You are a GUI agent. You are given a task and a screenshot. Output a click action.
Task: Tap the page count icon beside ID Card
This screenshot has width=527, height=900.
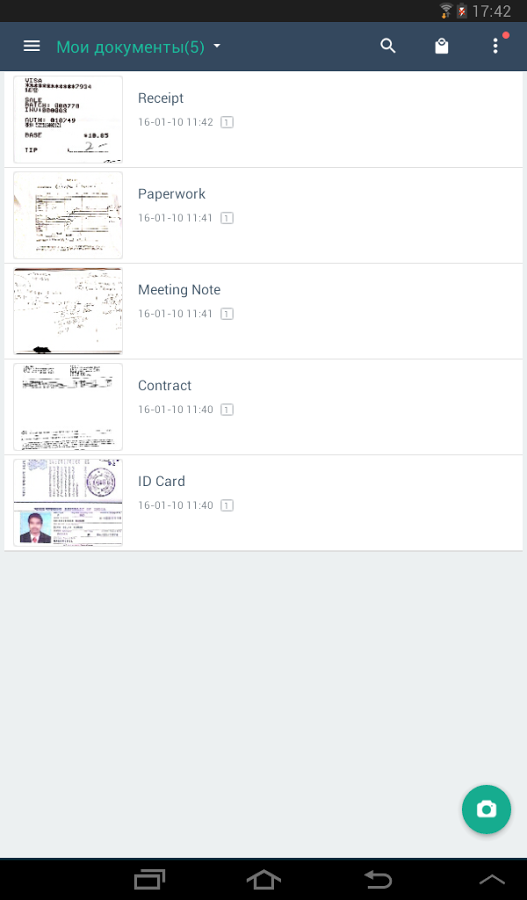(227, 506)
